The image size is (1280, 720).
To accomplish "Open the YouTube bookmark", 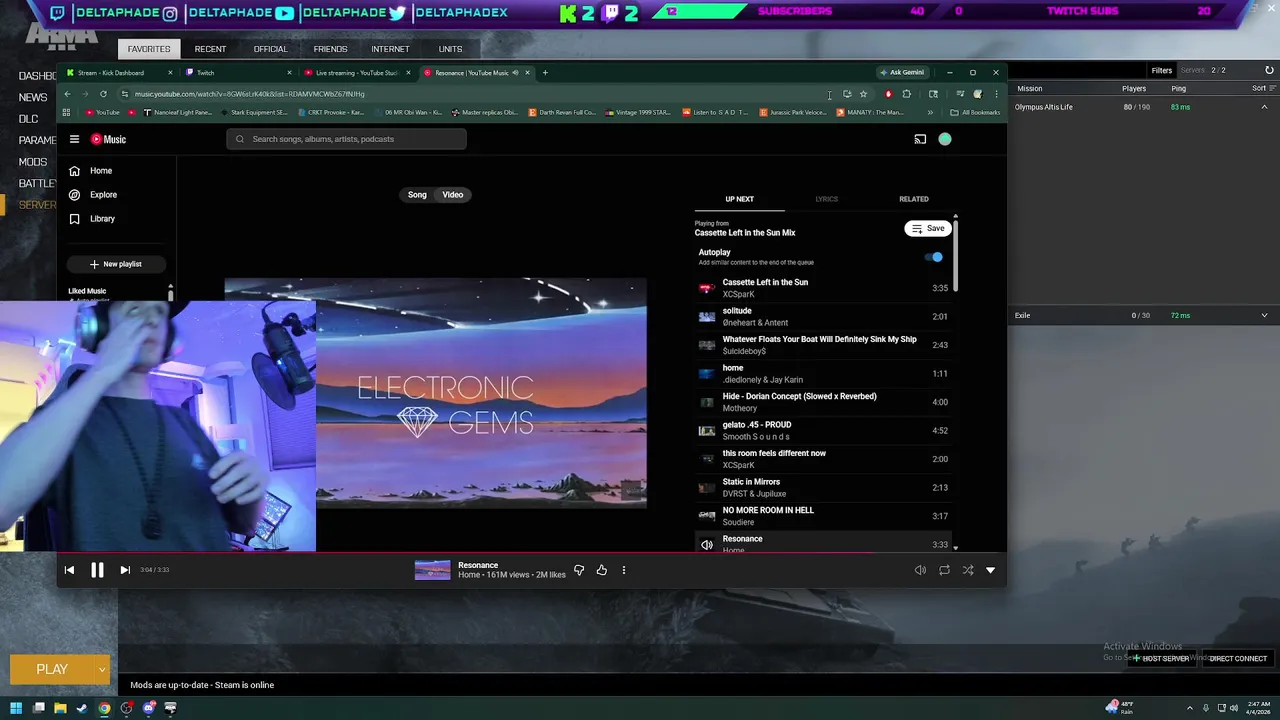I will pos(102,113).
